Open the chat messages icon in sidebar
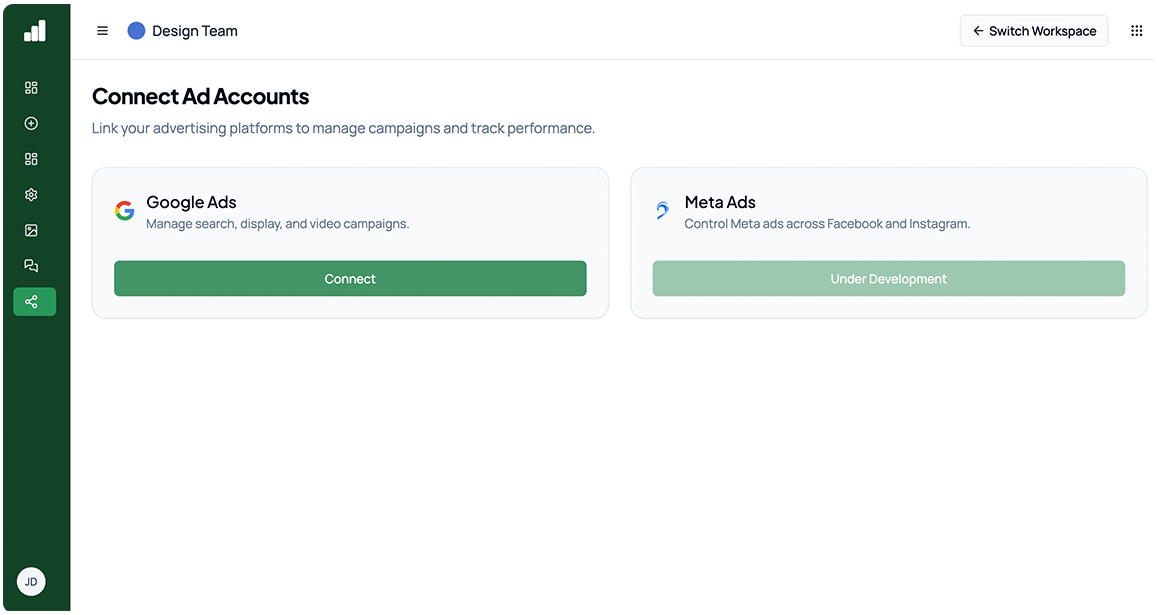 pos(31,266)
